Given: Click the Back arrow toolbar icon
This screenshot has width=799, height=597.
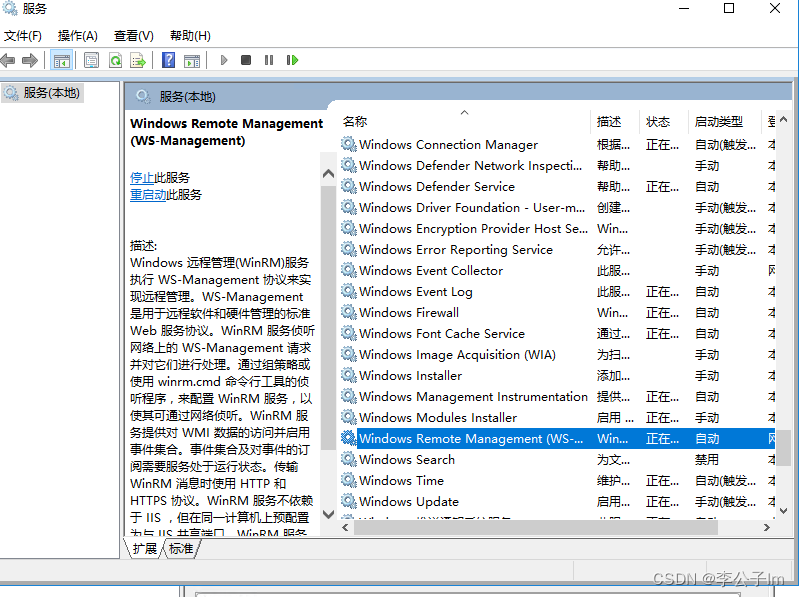Looking at the screenshot, I should [8, 61].
